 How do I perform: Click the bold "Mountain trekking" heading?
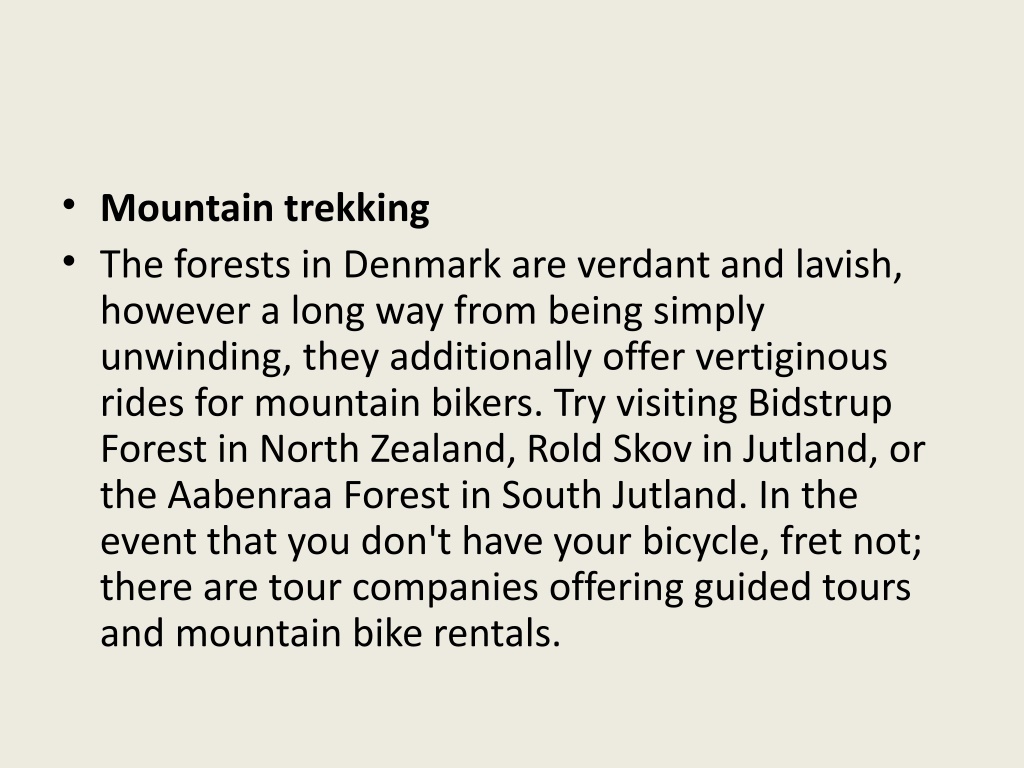click(x=264, y=209)
